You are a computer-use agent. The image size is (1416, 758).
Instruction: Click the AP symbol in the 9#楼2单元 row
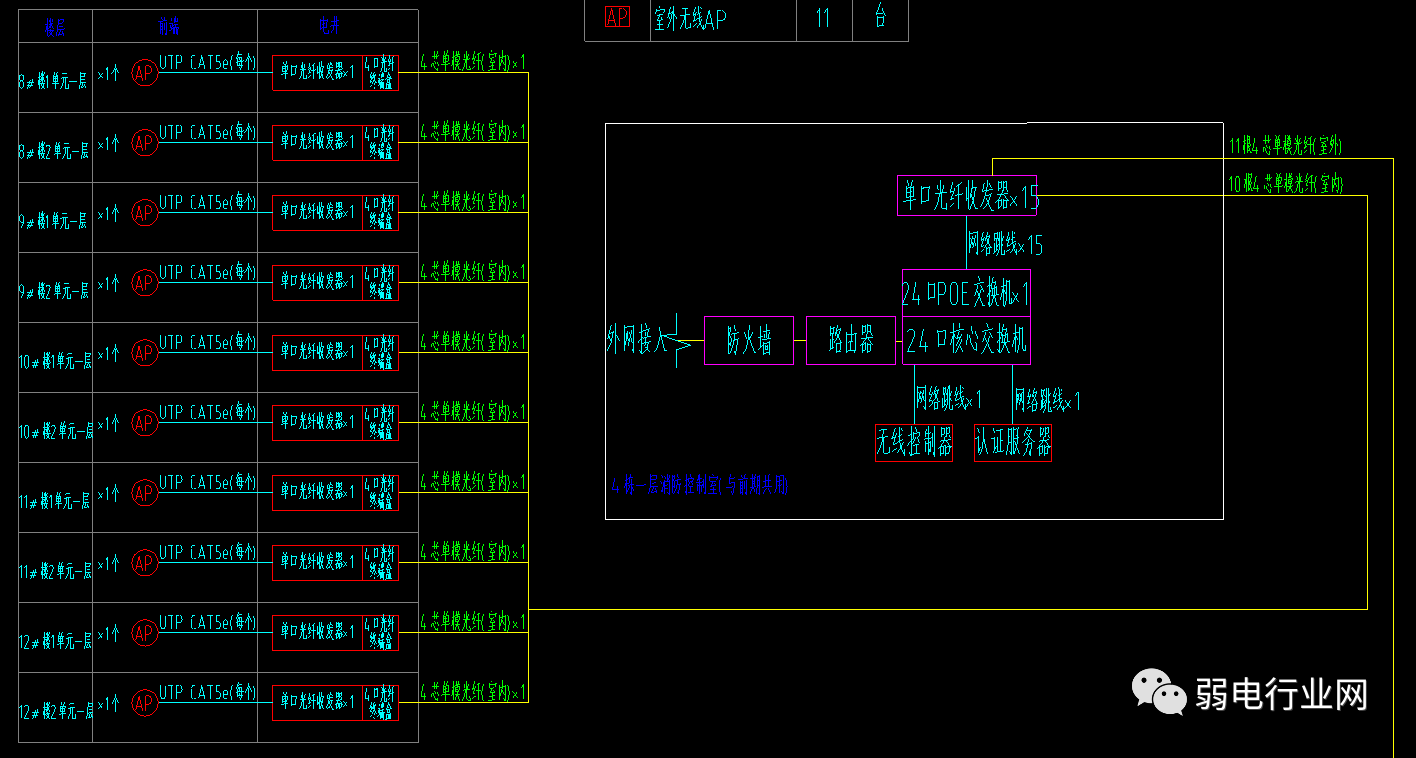[145, 283]
